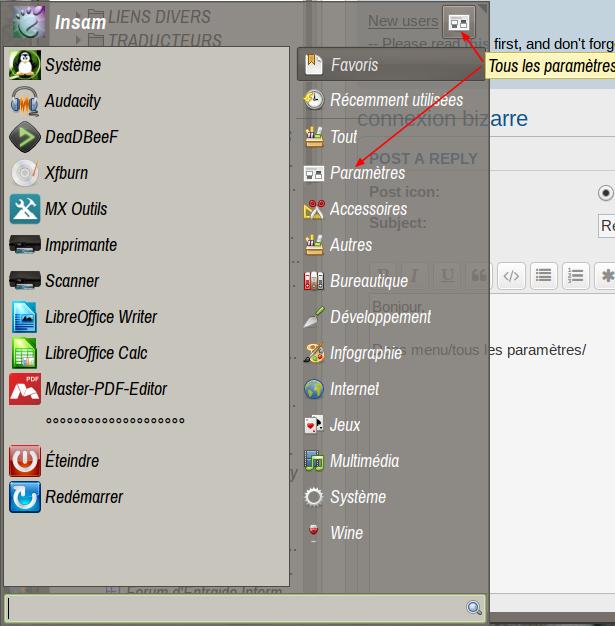Screen dimensions: 615x626
Task: Launch LibreOffice Writer
Action: (147, 317)
